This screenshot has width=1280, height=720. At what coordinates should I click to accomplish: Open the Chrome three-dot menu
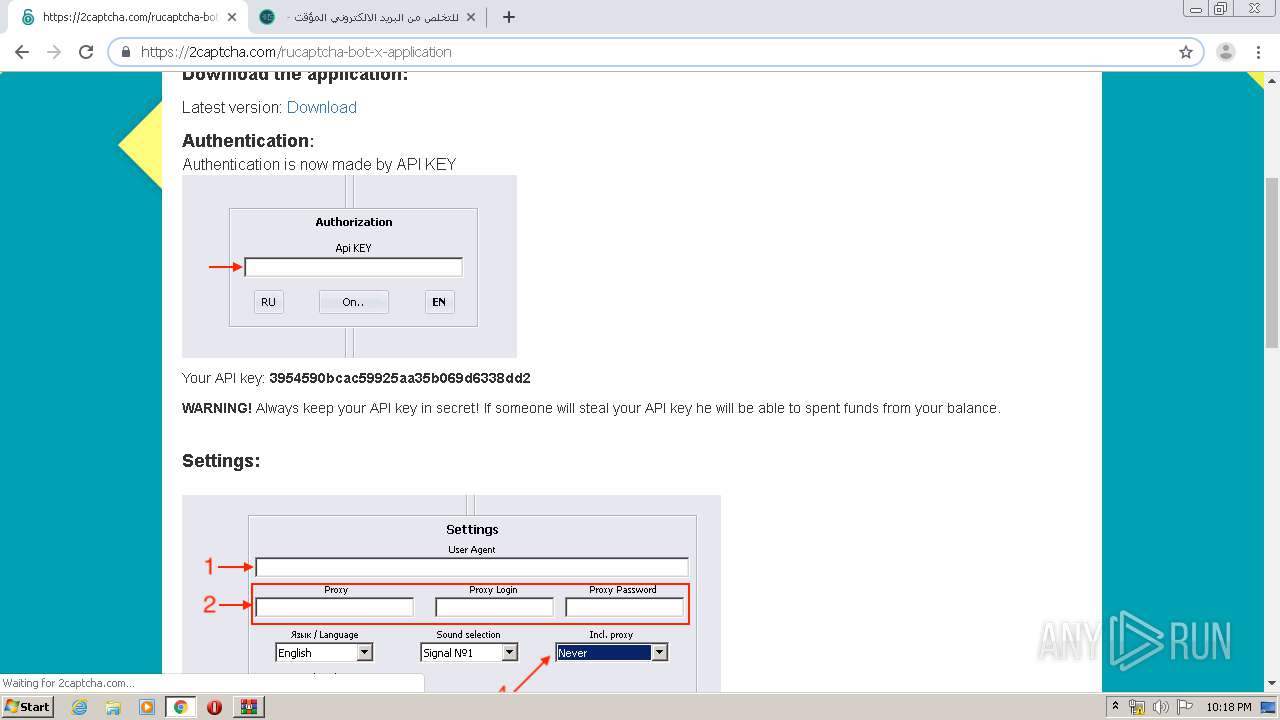pos(1258,52)
